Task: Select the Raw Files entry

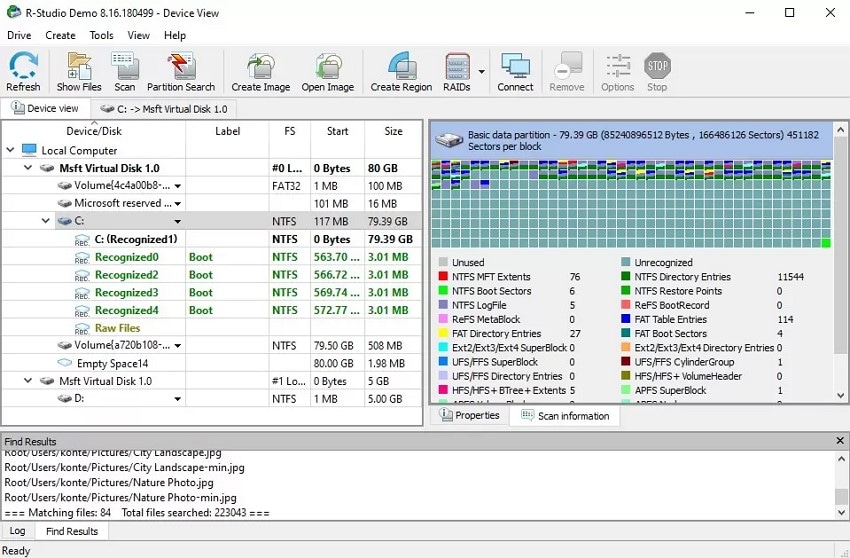Action: pyautogui.click(x=117, y=328)
